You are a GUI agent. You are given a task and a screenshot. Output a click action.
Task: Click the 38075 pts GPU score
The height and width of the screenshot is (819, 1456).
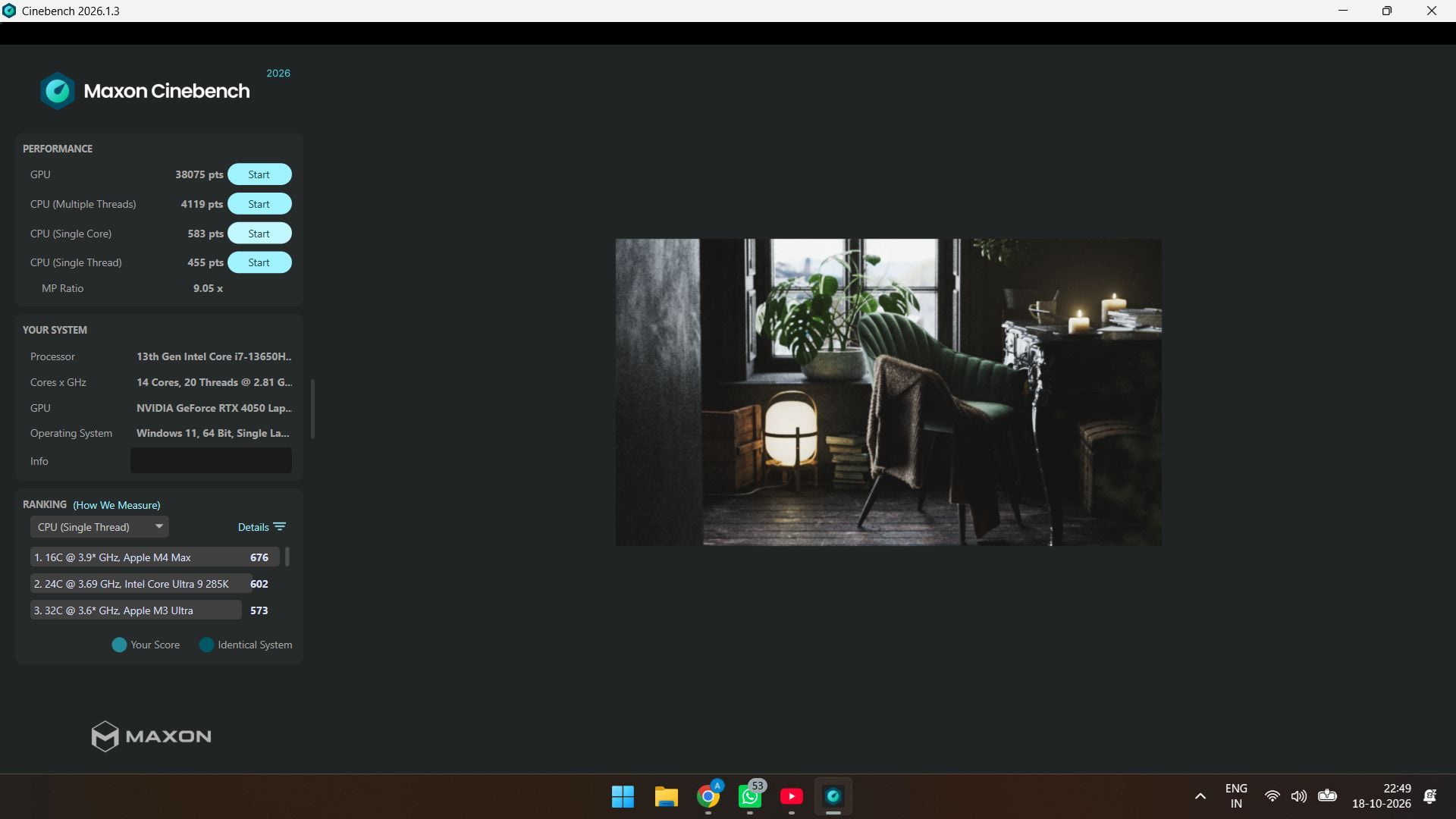tap(199, 174)
